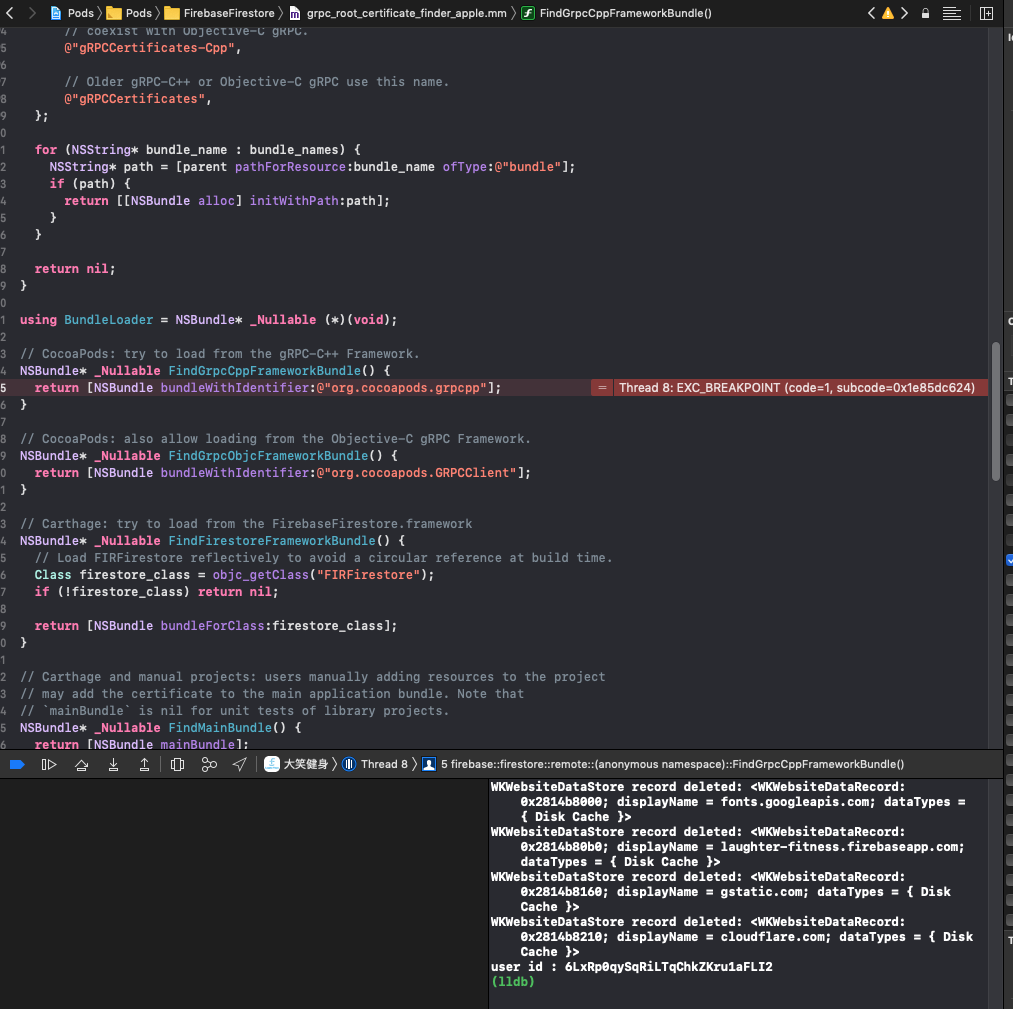Click initWithPath method in code
The height and width of the screenshot is (1009, 1013).
[x=294, y=201]
